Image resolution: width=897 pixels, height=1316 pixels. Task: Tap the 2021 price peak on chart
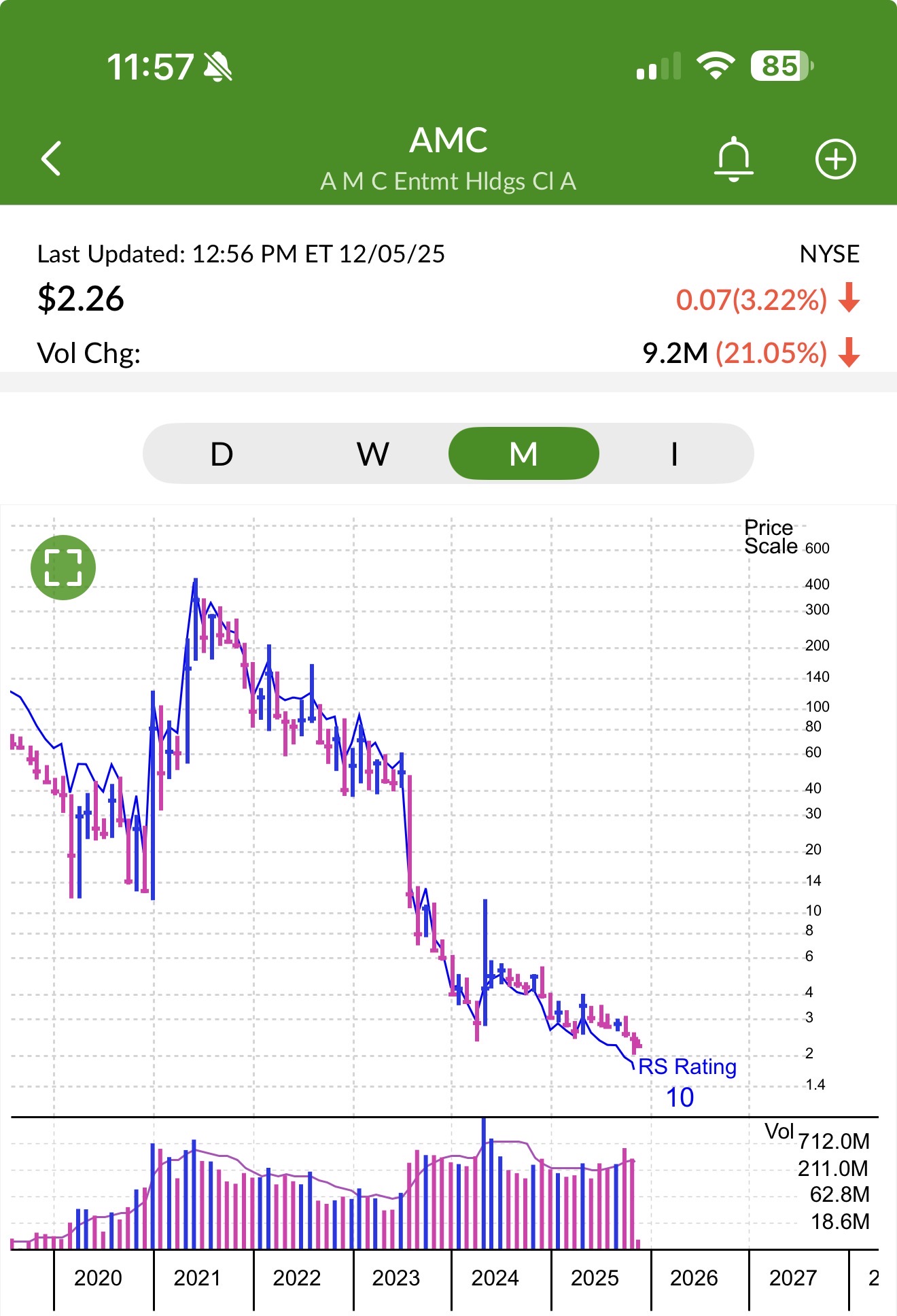click(195, 582)
